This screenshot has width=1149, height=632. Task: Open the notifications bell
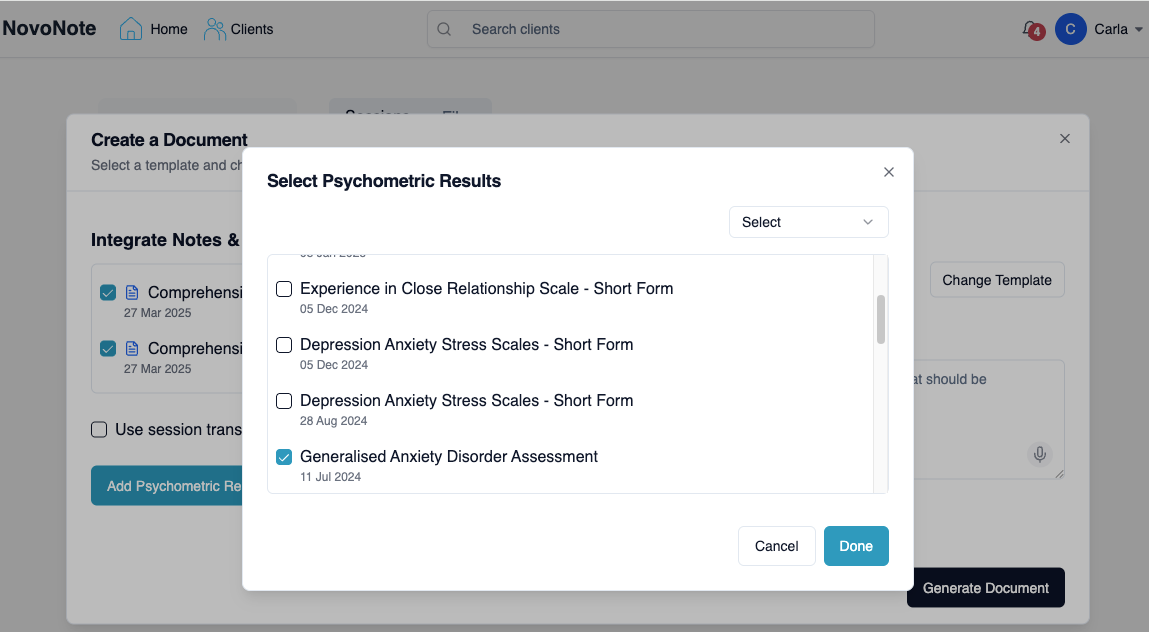coord(1030,29)
